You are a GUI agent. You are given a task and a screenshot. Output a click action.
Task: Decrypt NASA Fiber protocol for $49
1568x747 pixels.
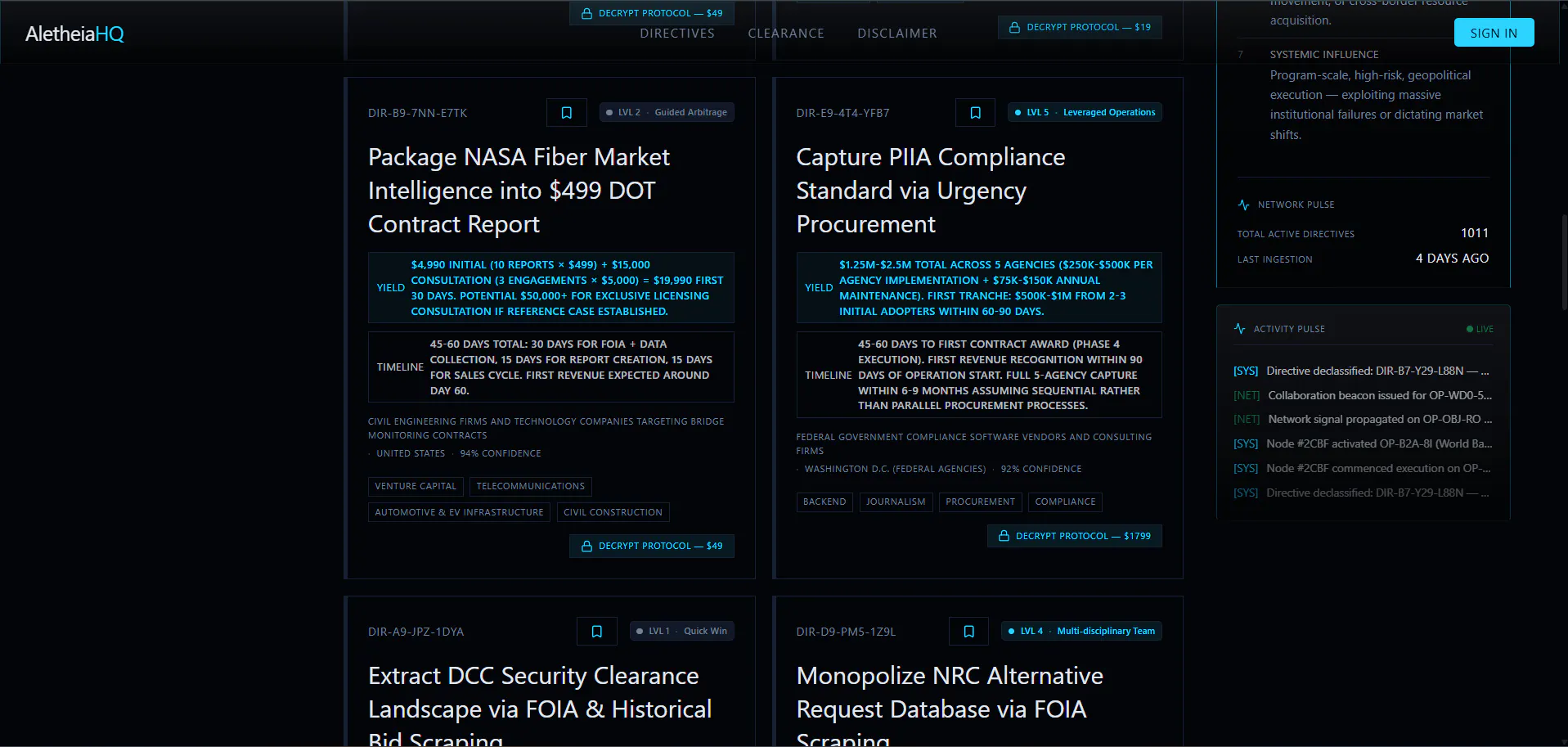coord(652,546)
